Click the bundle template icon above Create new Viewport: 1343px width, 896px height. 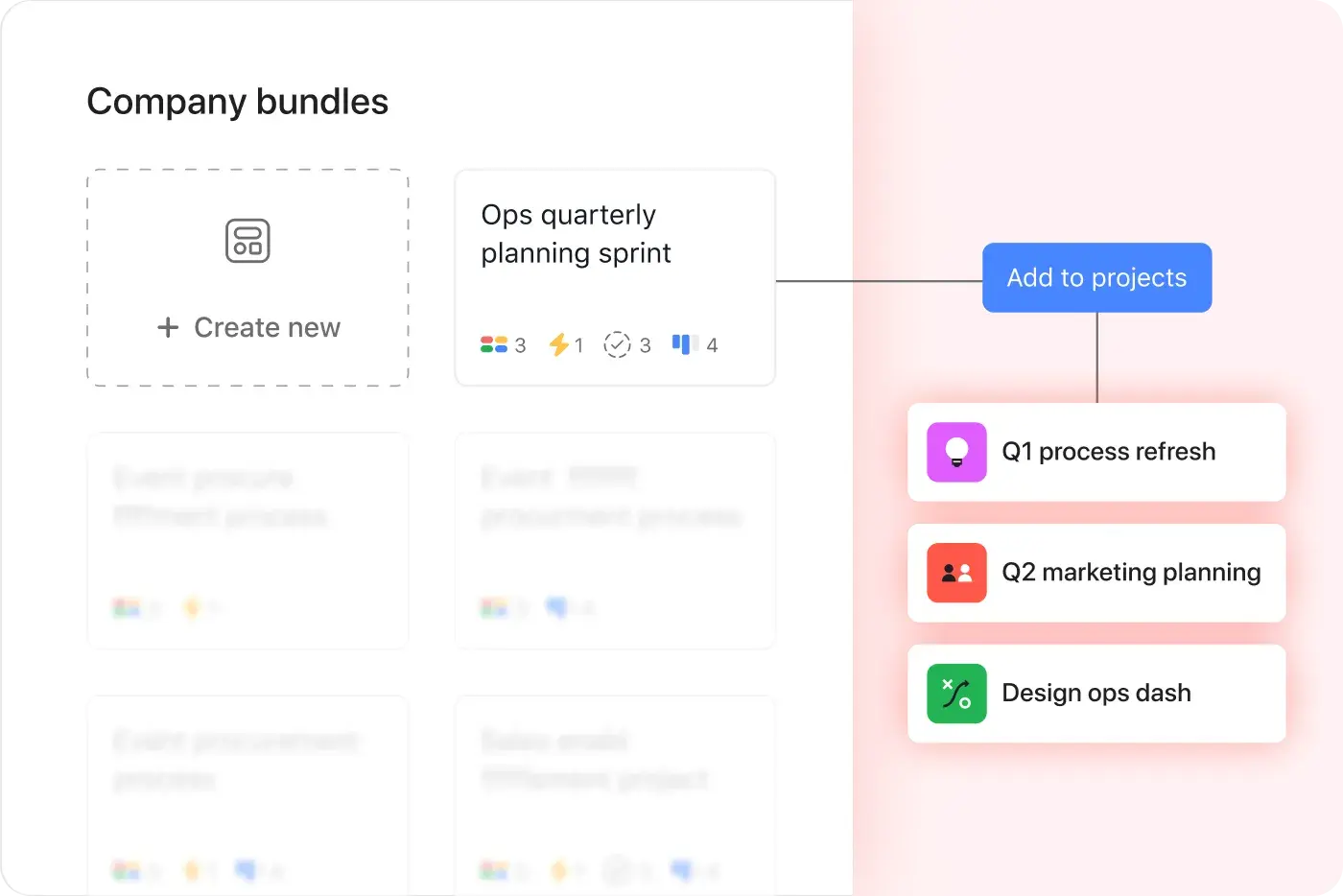(247, 240)
